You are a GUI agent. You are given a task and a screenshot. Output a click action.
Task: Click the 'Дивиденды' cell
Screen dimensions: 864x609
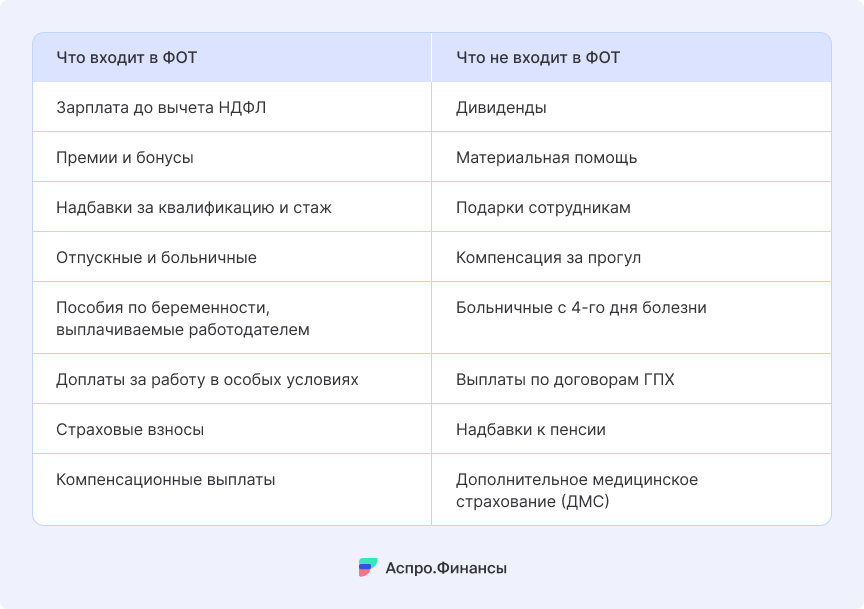(x=631, y=107)
